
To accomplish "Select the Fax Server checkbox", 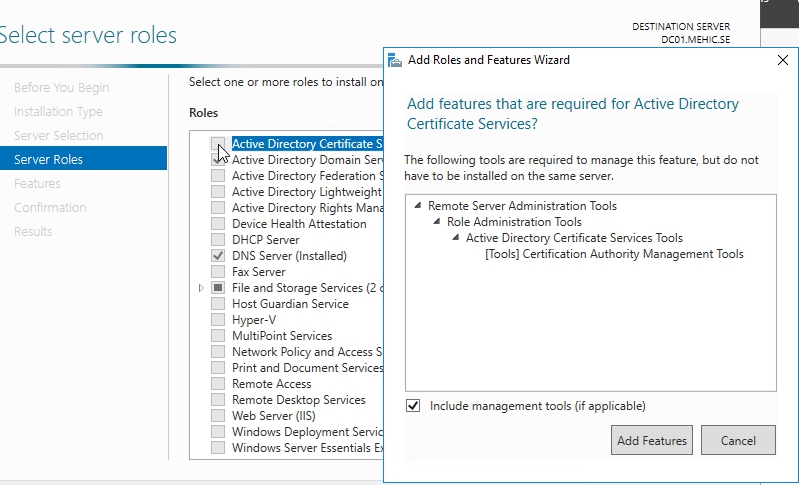I will click(218, 272).
